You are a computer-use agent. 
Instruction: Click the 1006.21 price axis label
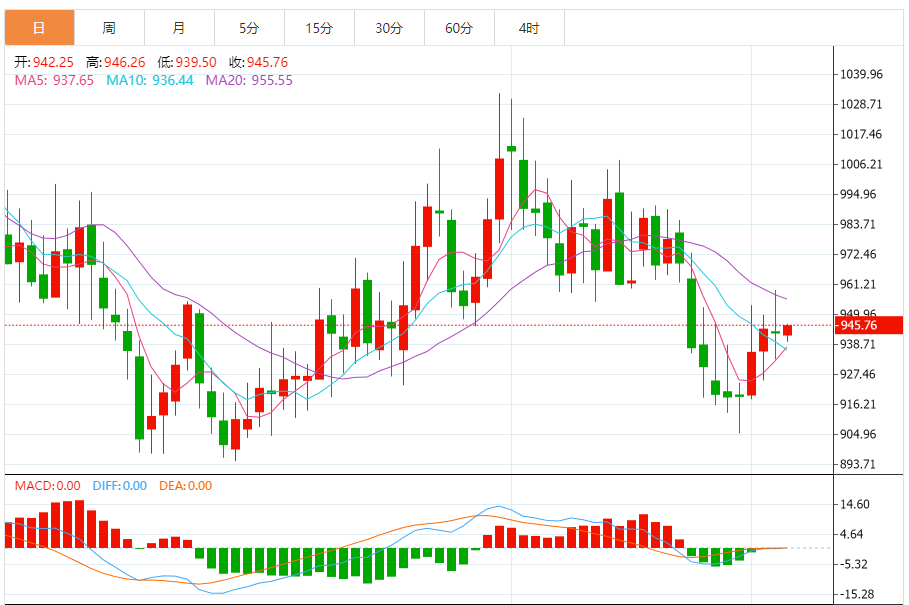861,165
